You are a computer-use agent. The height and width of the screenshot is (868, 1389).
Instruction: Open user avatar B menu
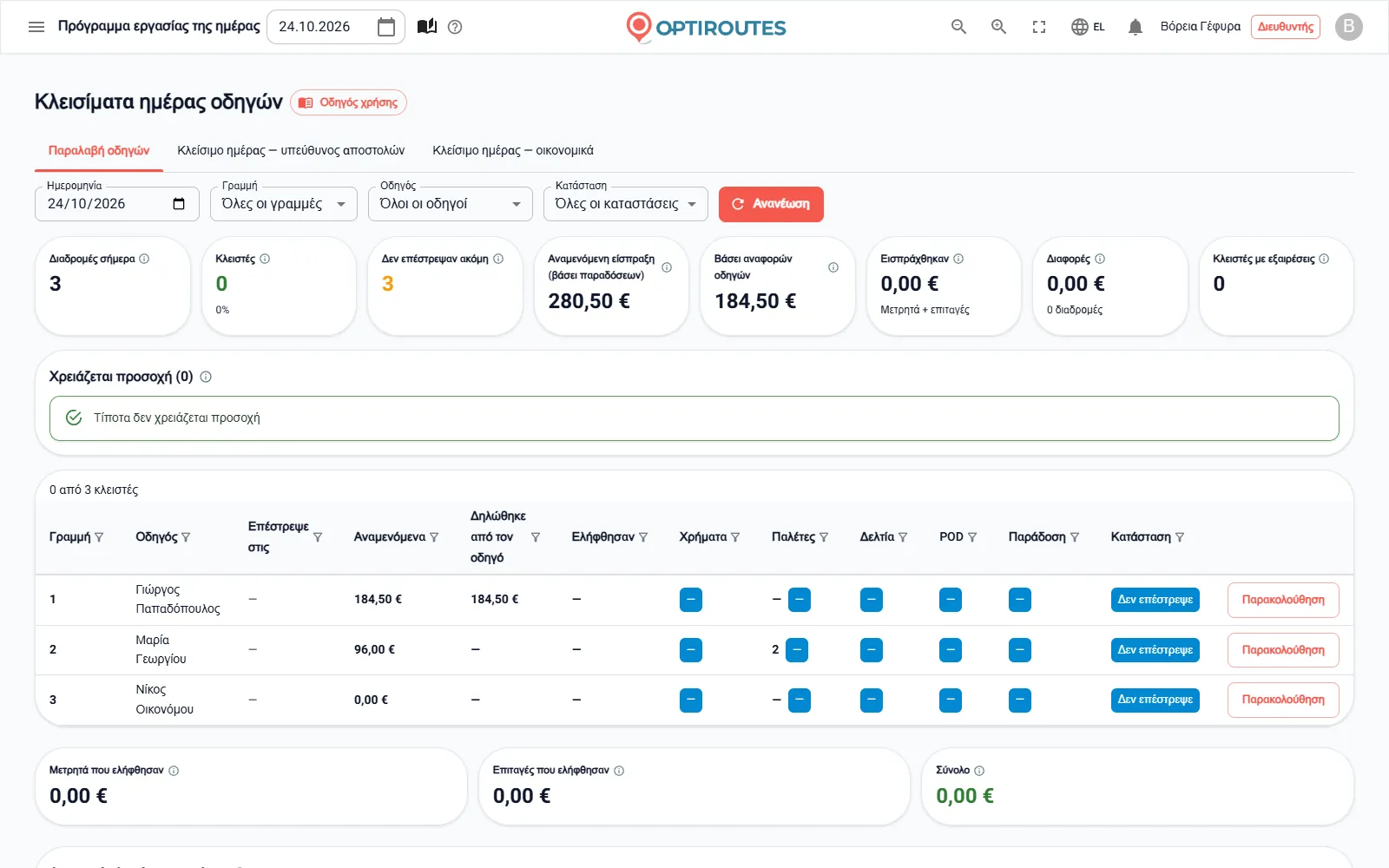coord(1348,27)
